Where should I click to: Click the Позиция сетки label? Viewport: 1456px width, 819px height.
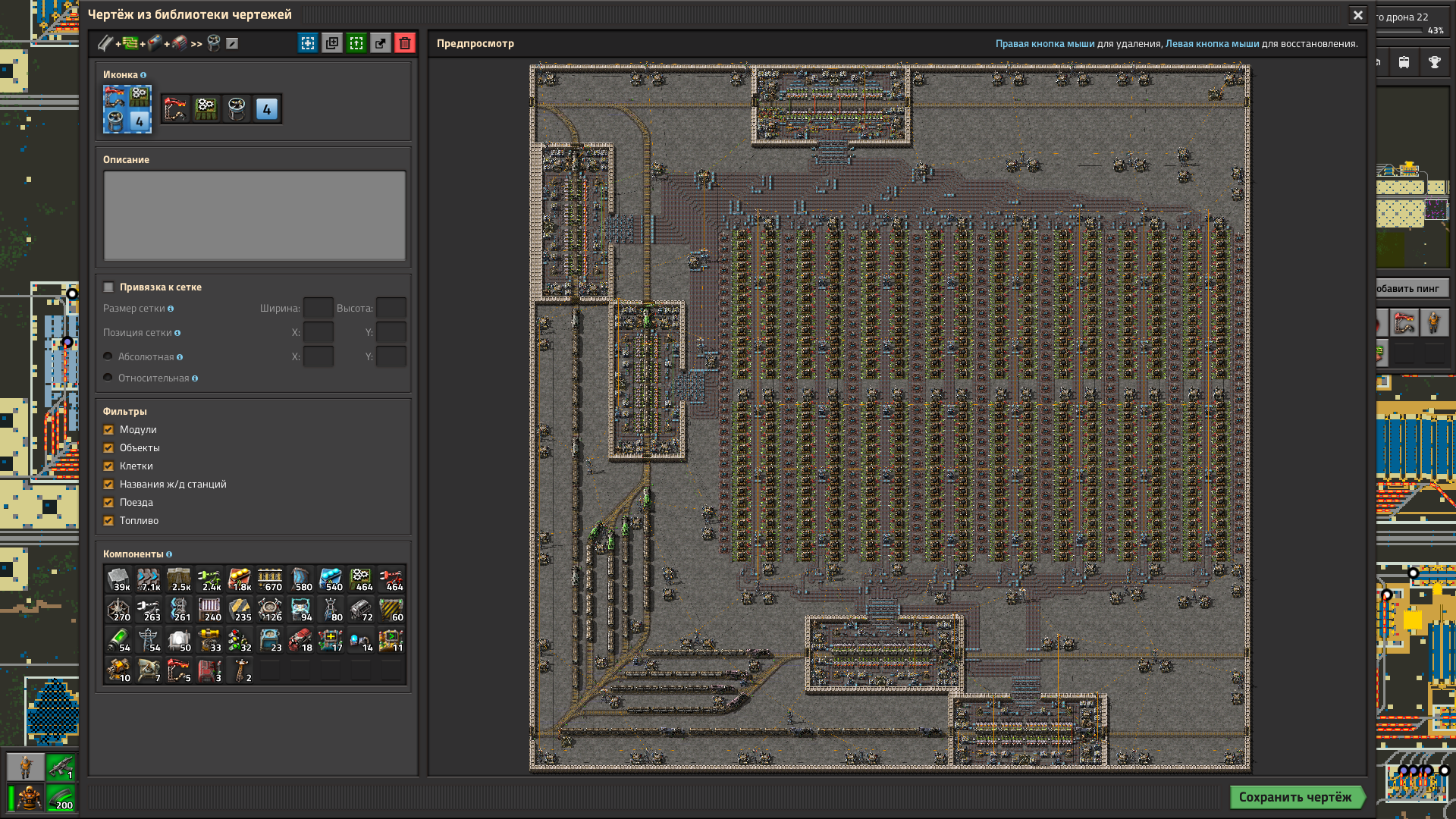point(137,333)
